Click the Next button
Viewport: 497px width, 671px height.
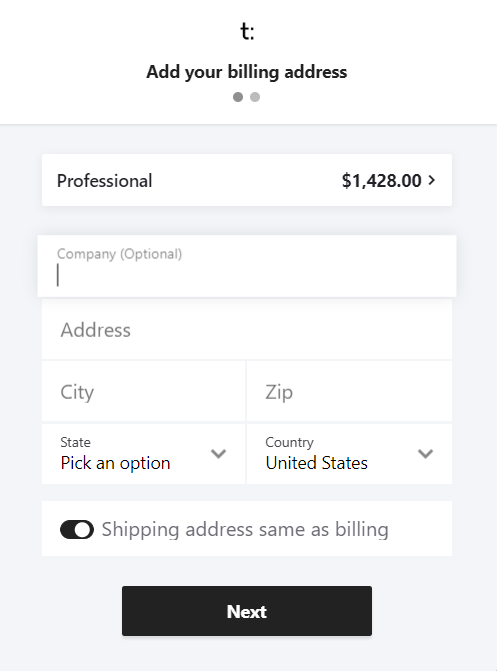click(x=247, y=611)
